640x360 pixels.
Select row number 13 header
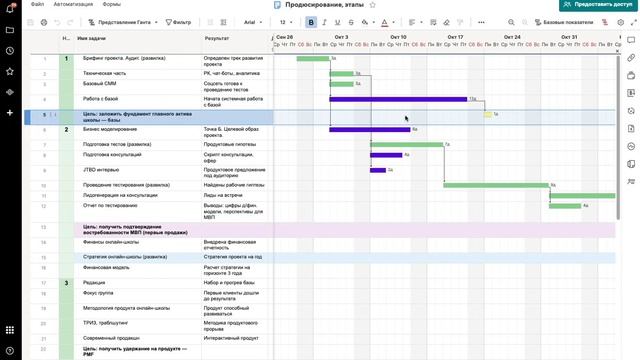point(44,227)
